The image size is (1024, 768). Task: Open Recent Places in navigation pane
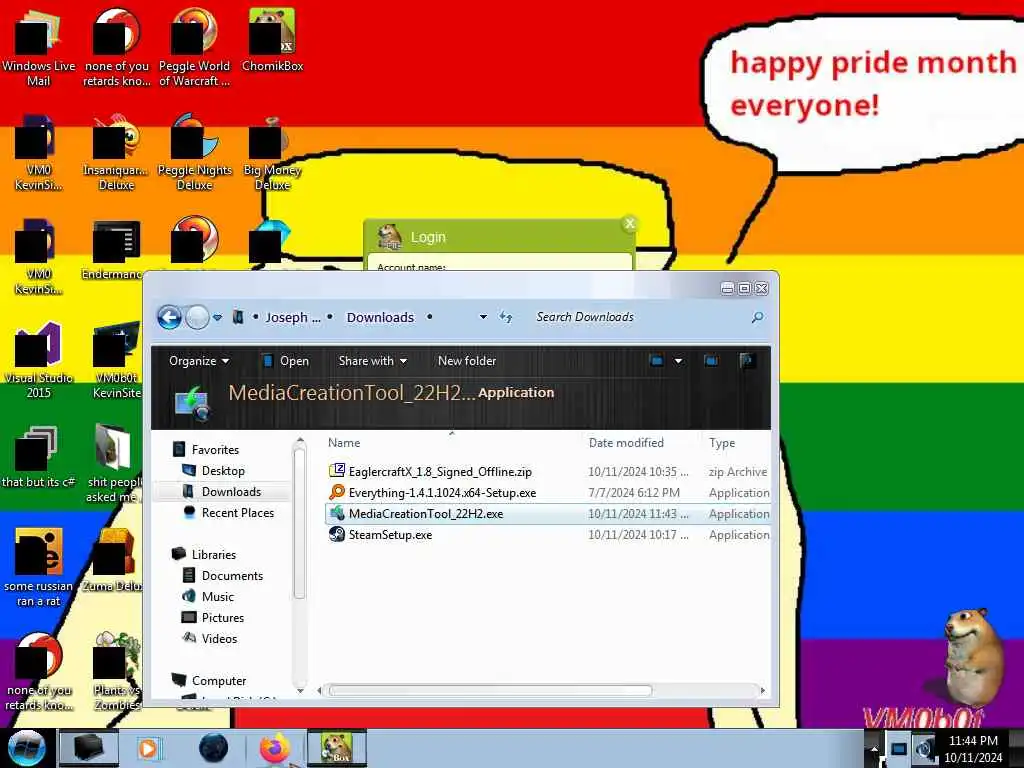pos(238,513)
